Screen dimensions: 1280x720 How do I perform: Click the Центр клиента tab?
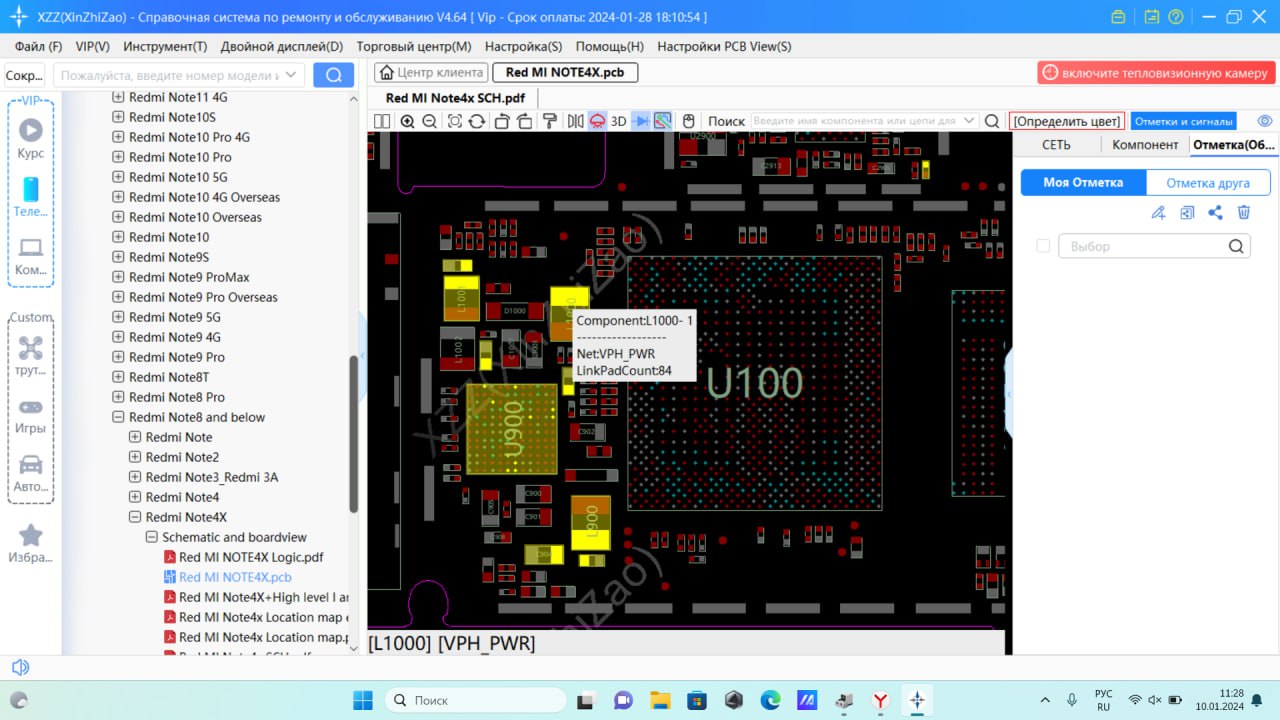[x=431, y=72]
